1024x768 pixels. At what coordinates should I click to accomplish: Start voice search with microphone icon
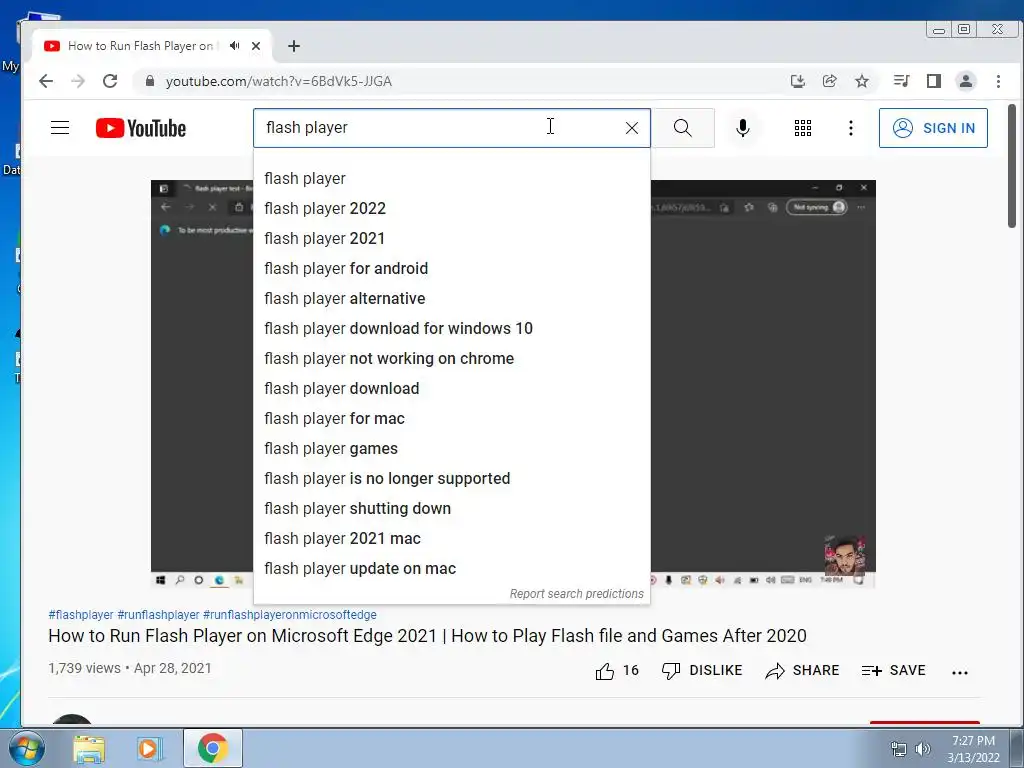pos(743,128)
